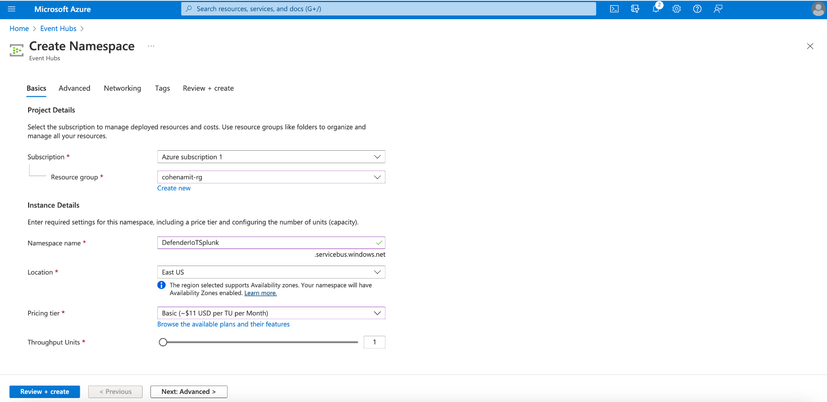This screenshot has height=402, width=827.
Task: Click the Instance Details heading
Action: coord(53,205)
